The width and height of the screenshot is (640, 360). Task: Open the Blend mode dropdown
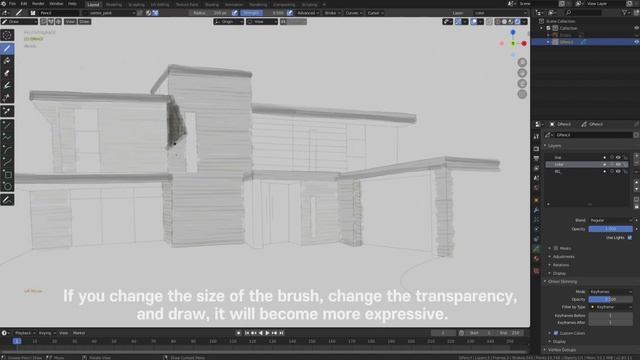(610, 220)
